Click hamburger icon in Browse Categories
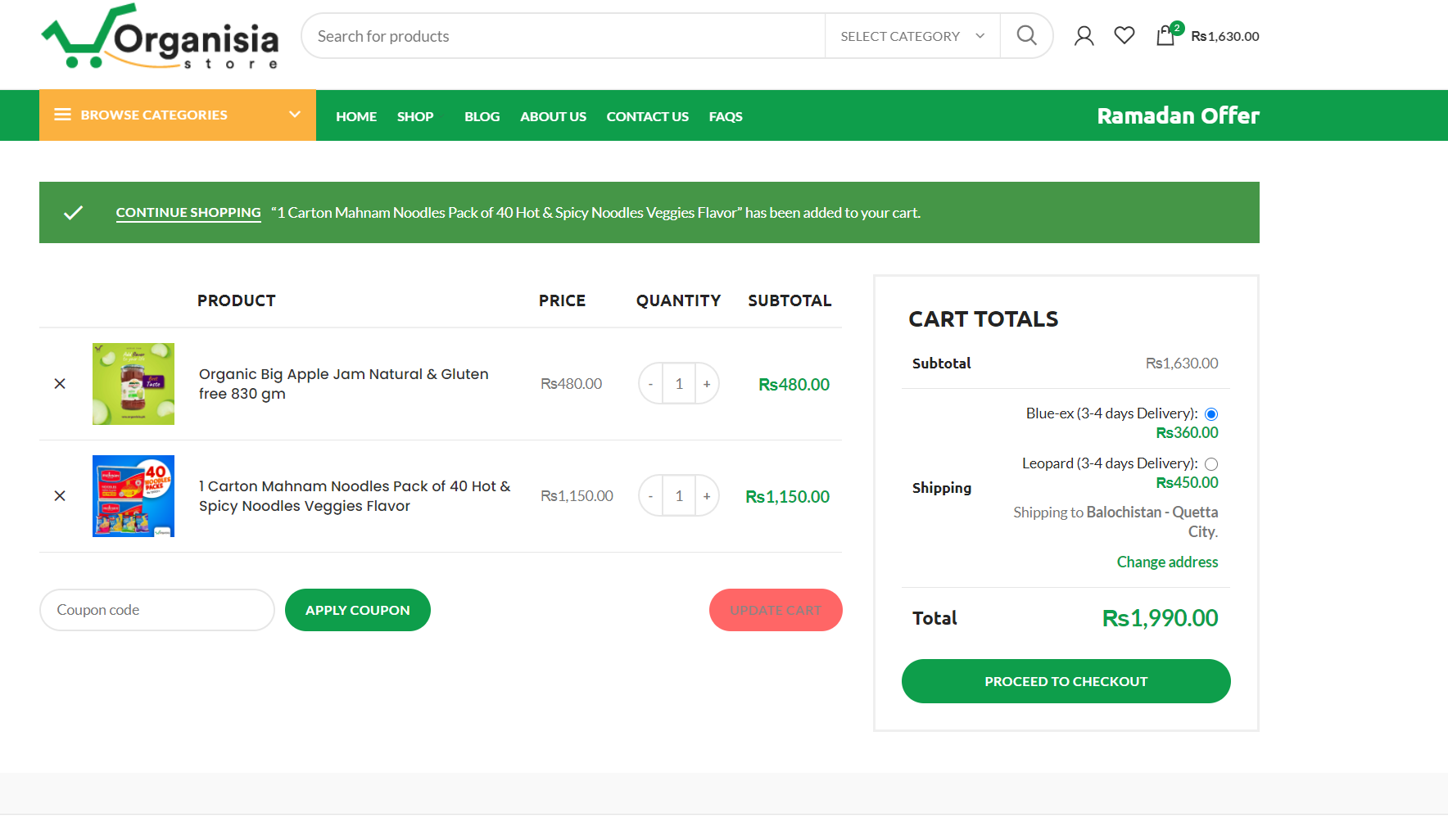The height and width of the screenshot is (840, 1448). 62,115
